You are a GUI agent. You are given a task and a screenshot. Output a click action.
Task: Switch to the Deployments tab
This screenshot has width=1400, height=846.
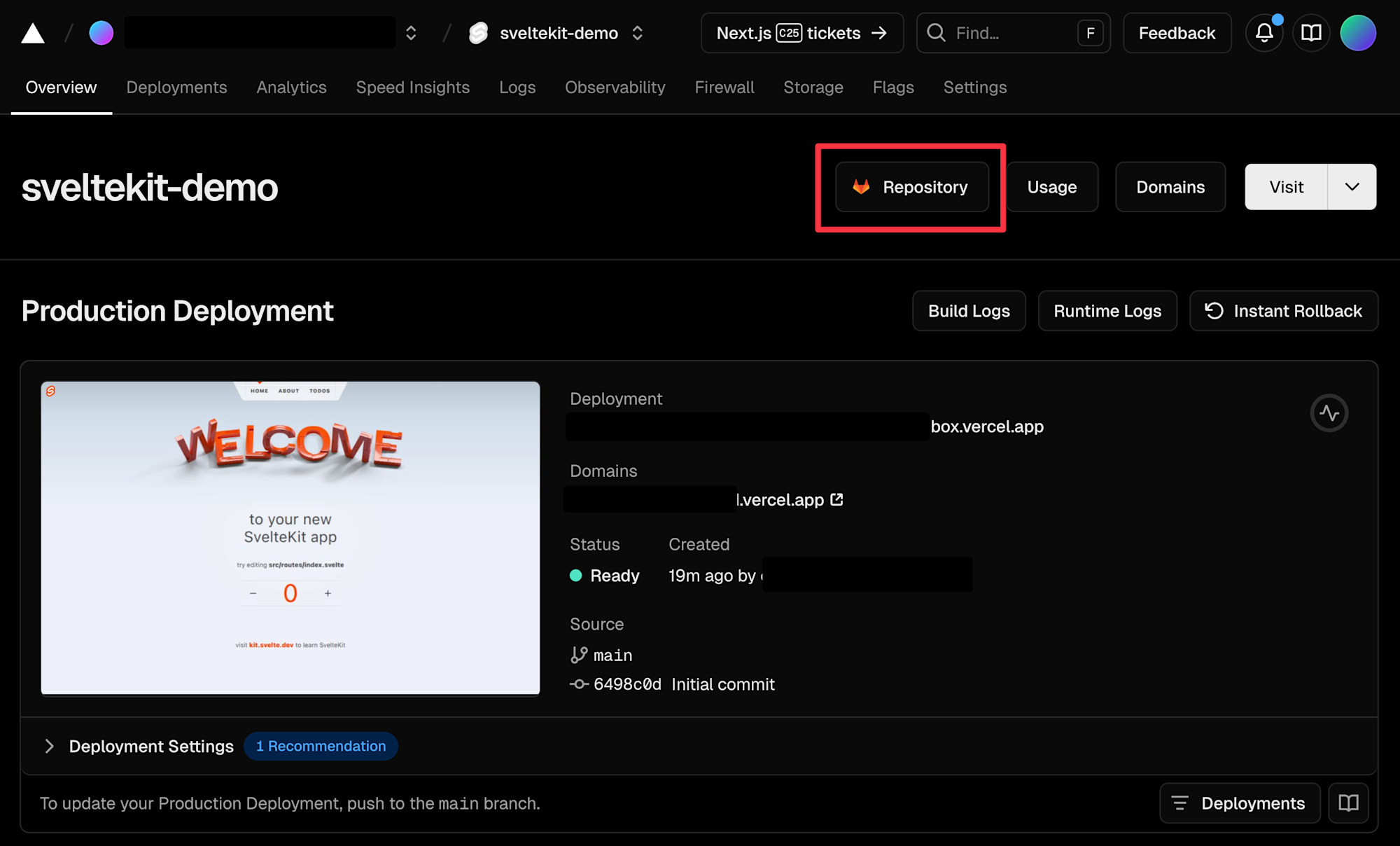tap(176, 88)
